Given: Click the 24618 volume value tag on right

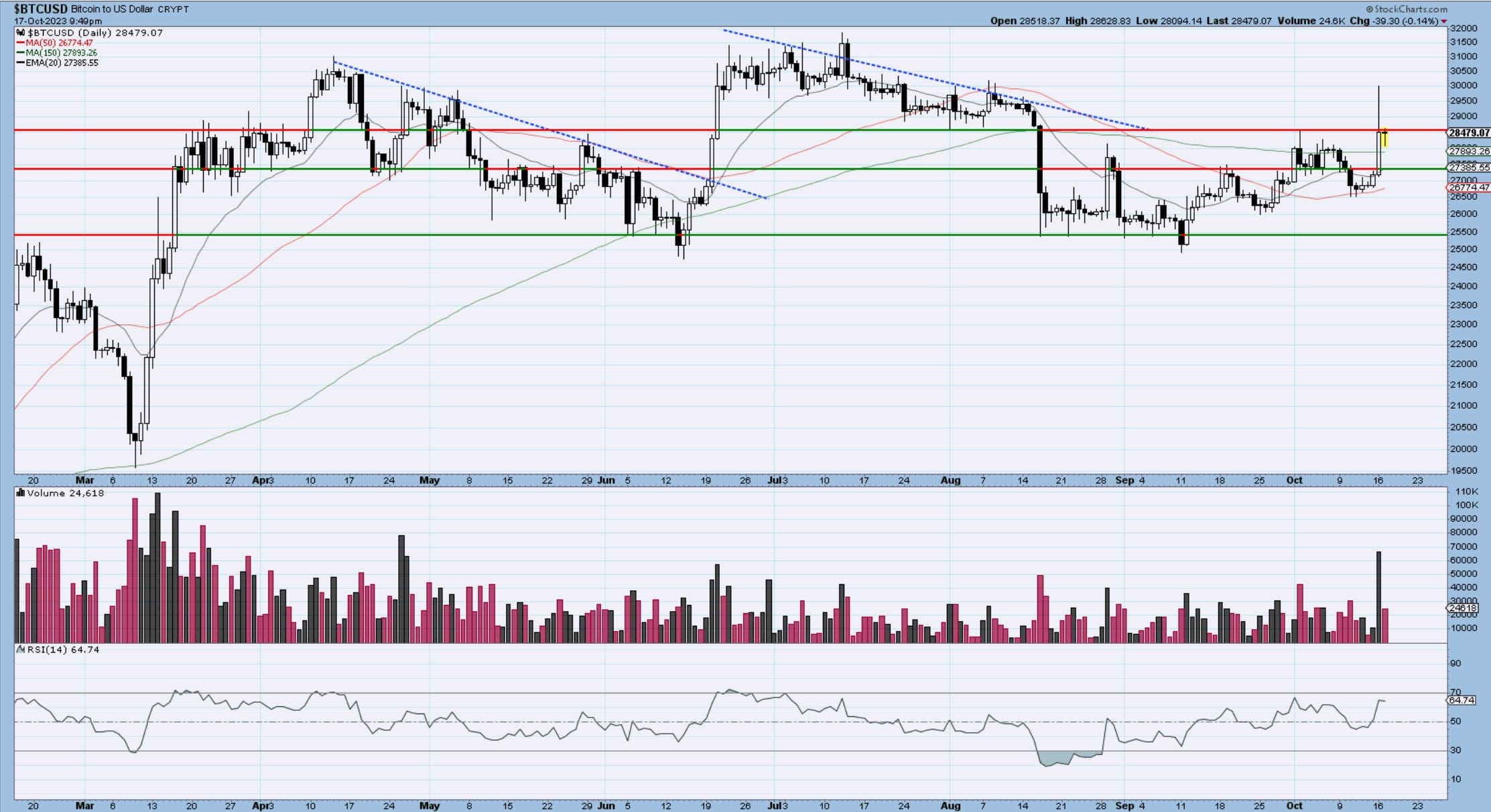Looking at the screenshot, I should (x=1463, y=608).
